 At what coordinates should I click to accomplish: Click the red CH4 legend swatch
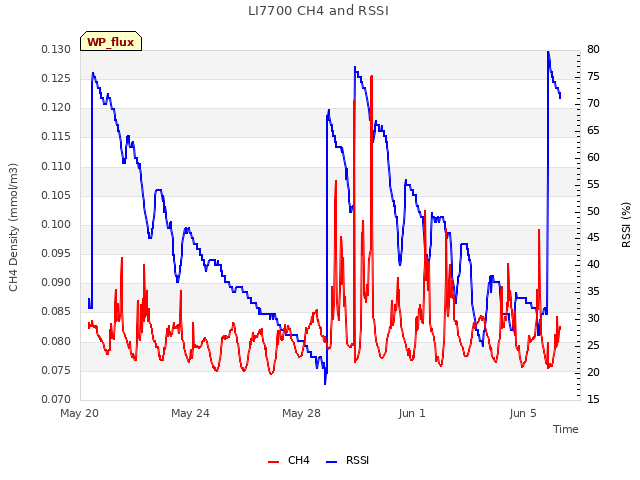pyautogui.click(x=273, y=462)
